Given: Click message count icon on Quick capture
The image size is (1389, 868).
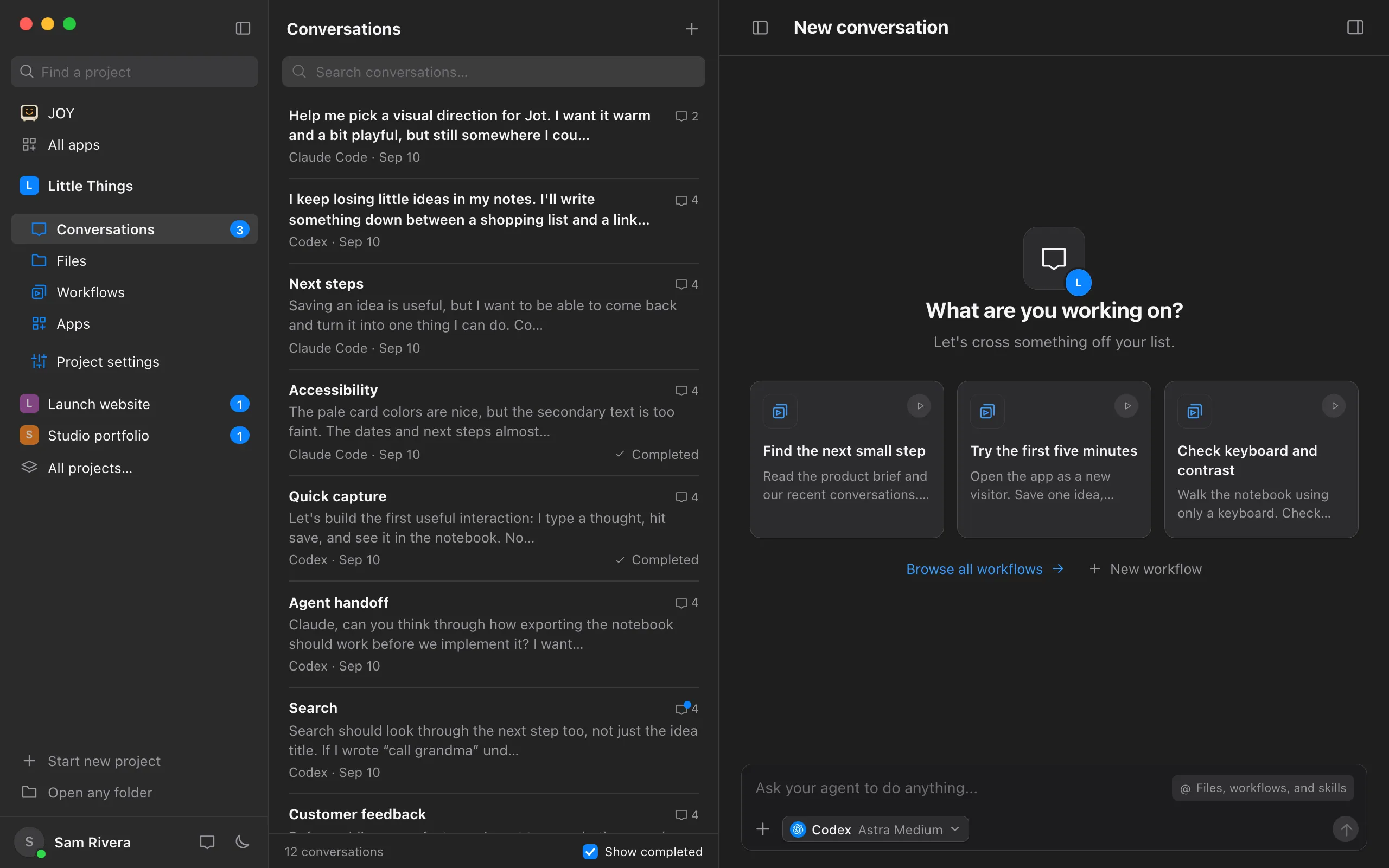Looking at the screenshot, I should coord(686,496).
